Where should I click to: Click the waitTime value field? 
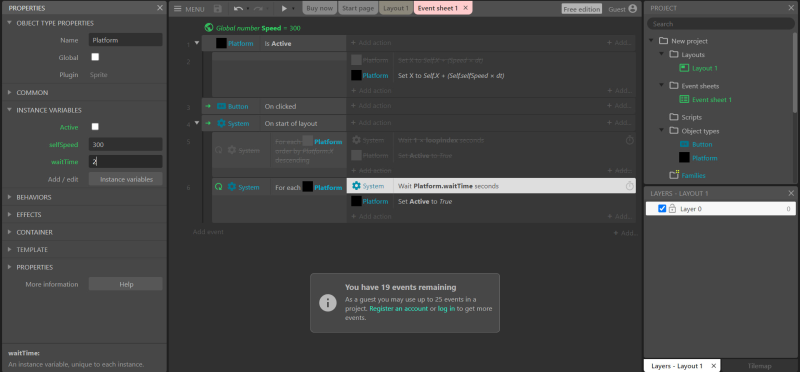tap(126, 161)
